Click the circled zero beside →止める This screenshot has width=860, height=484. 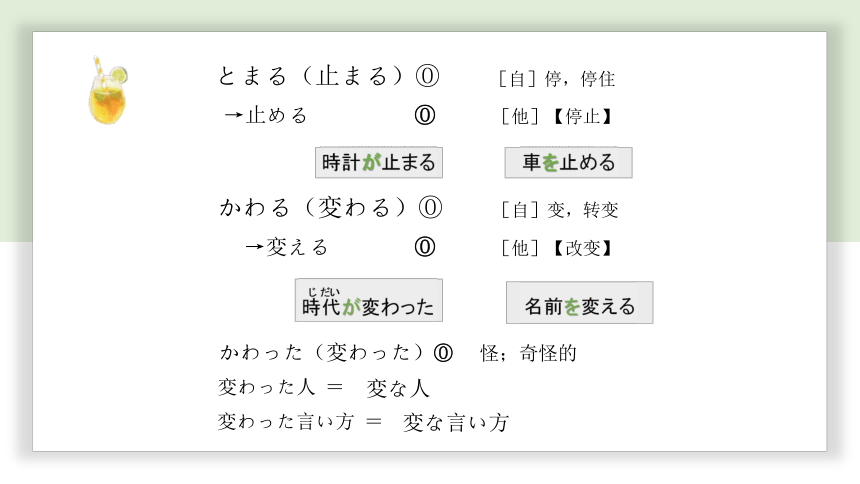pos(424,115)
